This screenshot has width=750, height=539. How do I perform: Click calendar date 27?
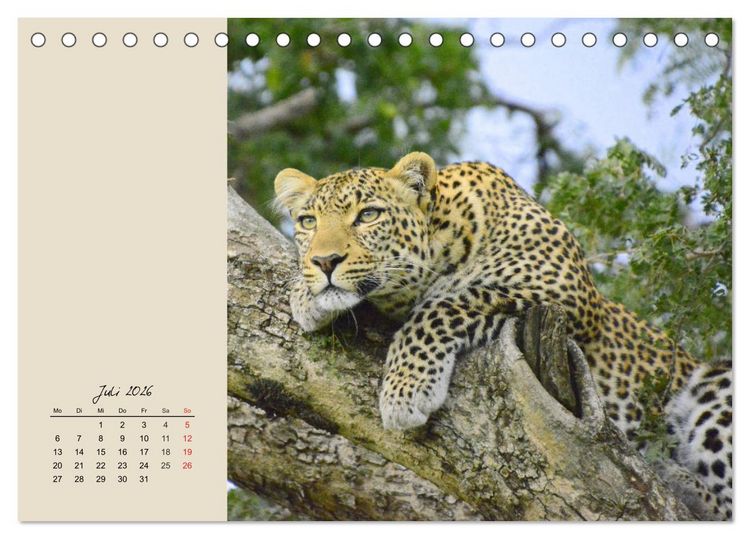[x=57, y=479]
